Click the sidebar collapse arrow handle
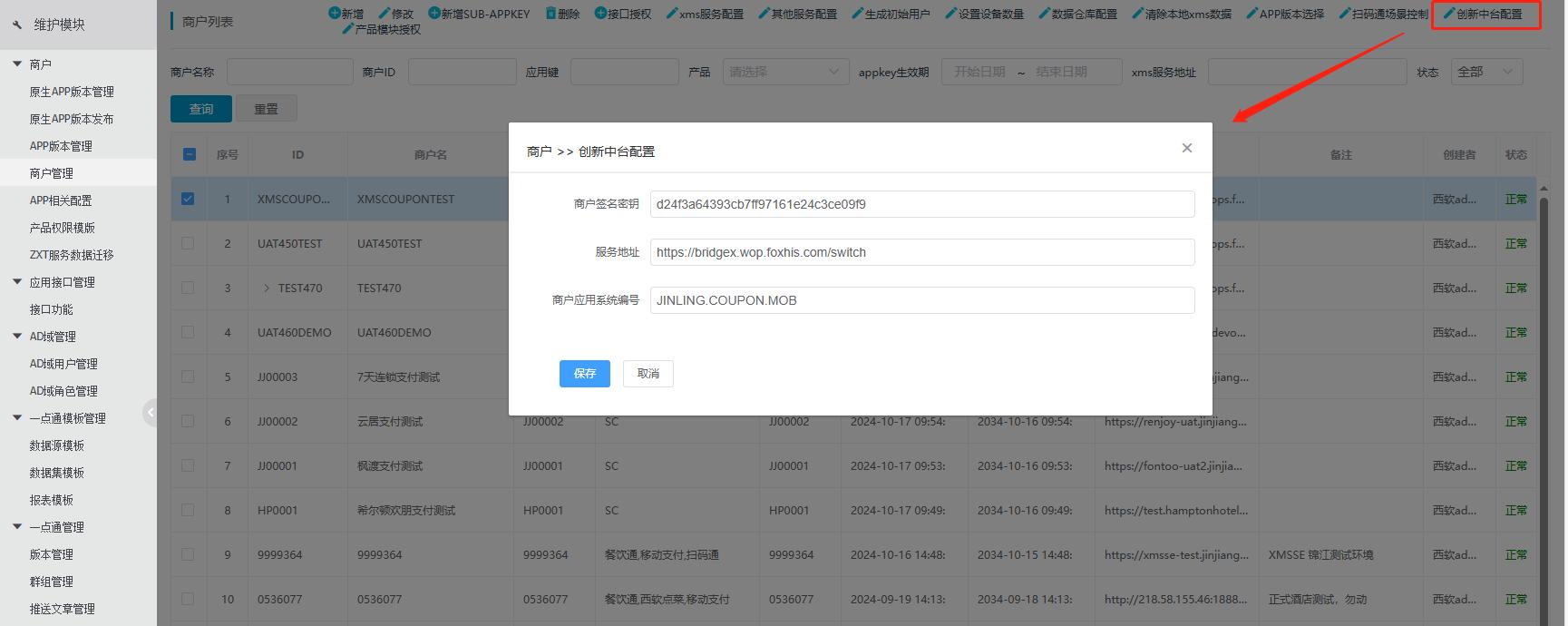Screen dimensions: 1568x626 point(151,413)
